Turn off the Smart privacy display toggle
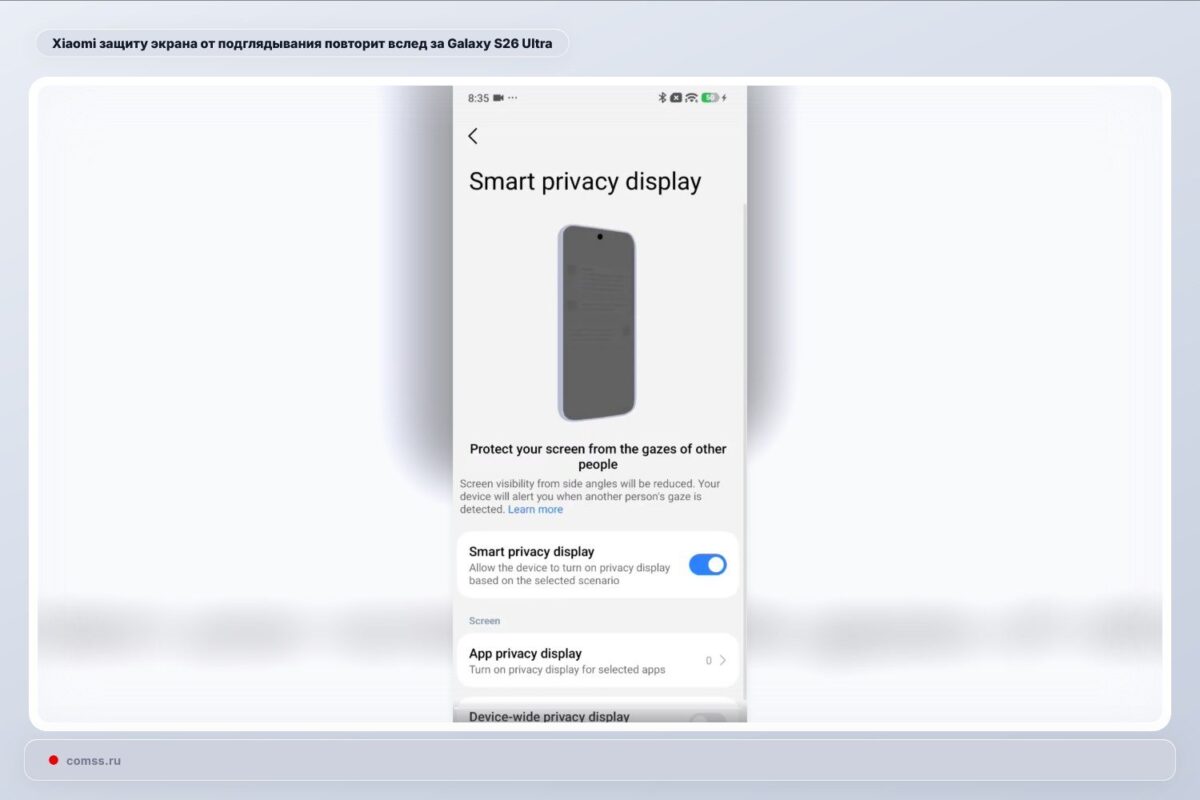The image size is (1200, 800). 707,564
